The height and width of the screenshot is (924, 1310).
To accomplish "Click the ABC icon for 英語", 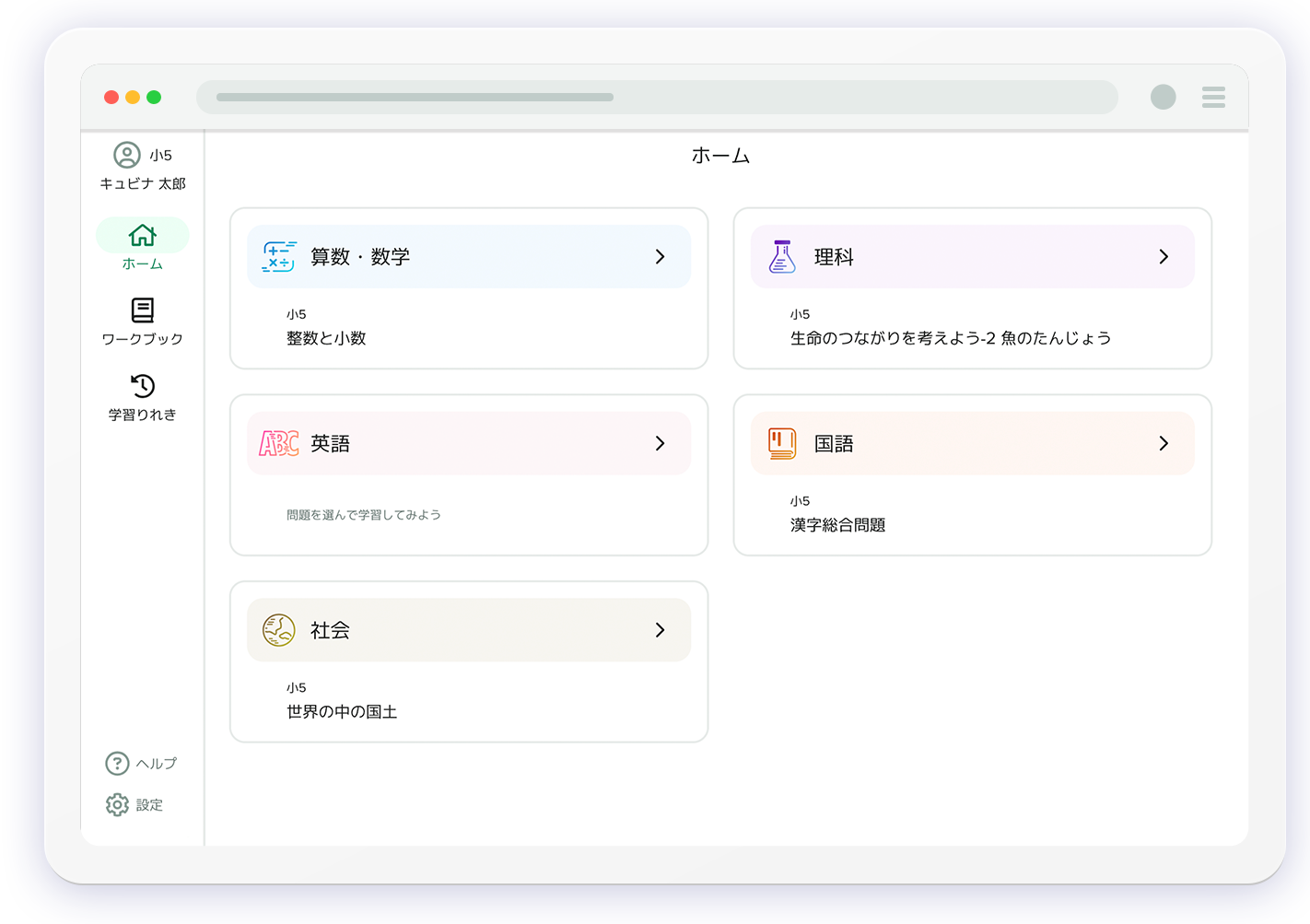I will pos(278,444).
